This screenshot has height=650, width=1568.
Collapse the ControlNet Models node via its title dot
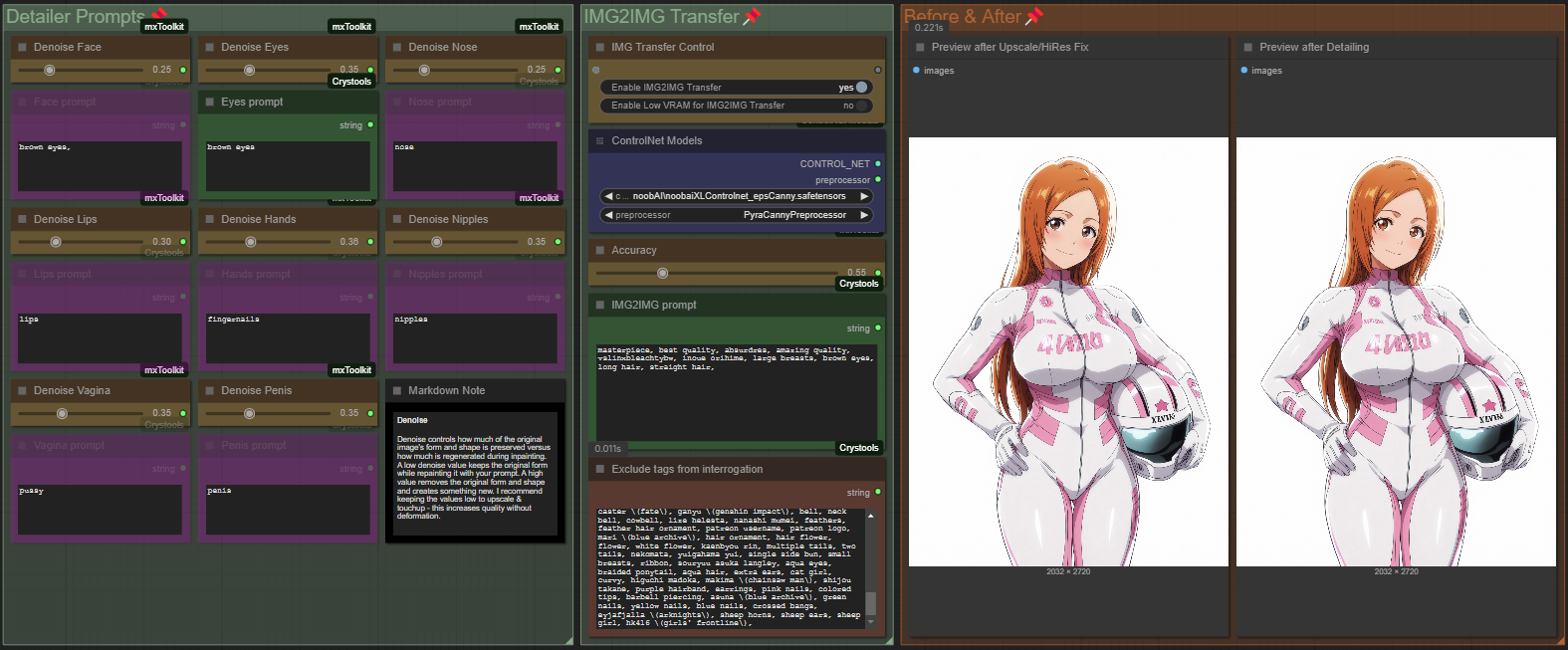click(600, 140)
